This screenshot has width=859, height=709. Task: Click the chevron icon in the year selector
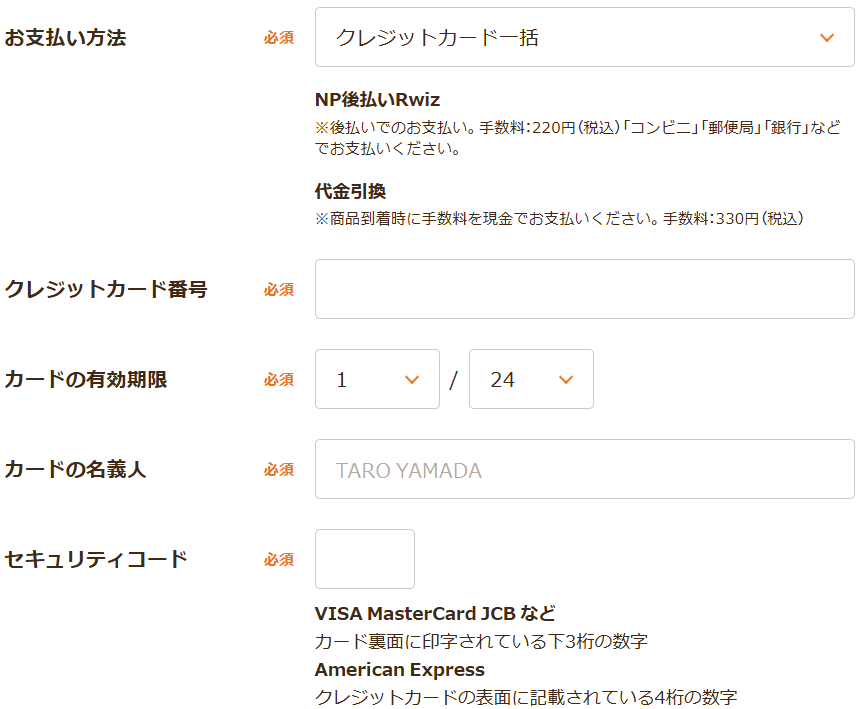click(565, 379)
